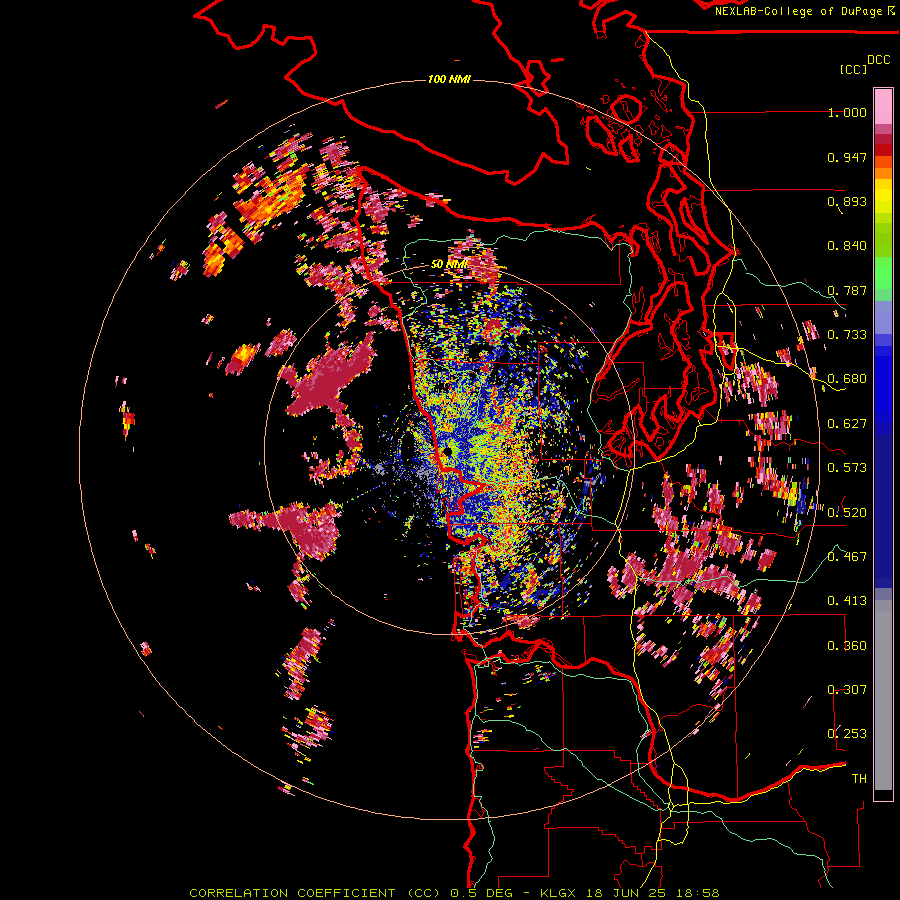
Task: Click the 0.733 scale value
Action: pyautogui.click(x=847, y=335)
